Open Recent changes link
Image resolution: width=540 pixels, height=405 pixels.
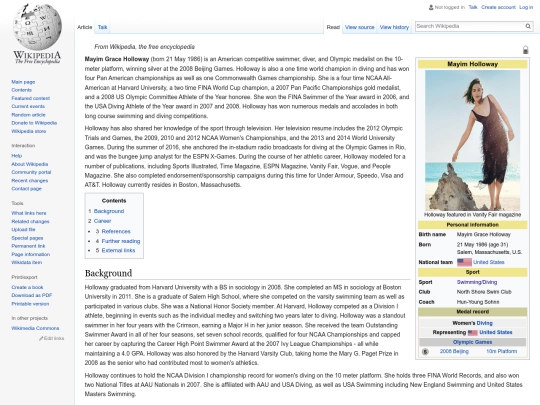(x=30, y=180)
